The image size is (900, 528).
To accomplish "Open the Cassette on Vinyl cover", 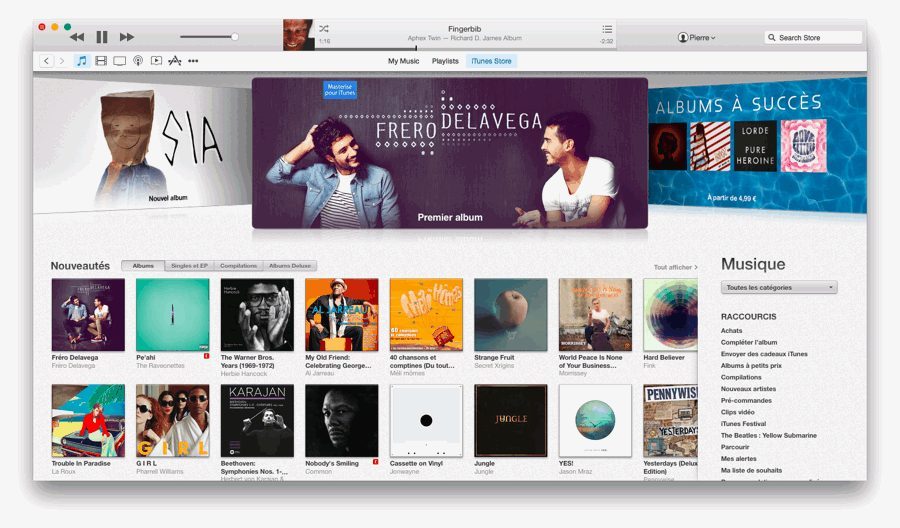I will click(x=426, y=421).
